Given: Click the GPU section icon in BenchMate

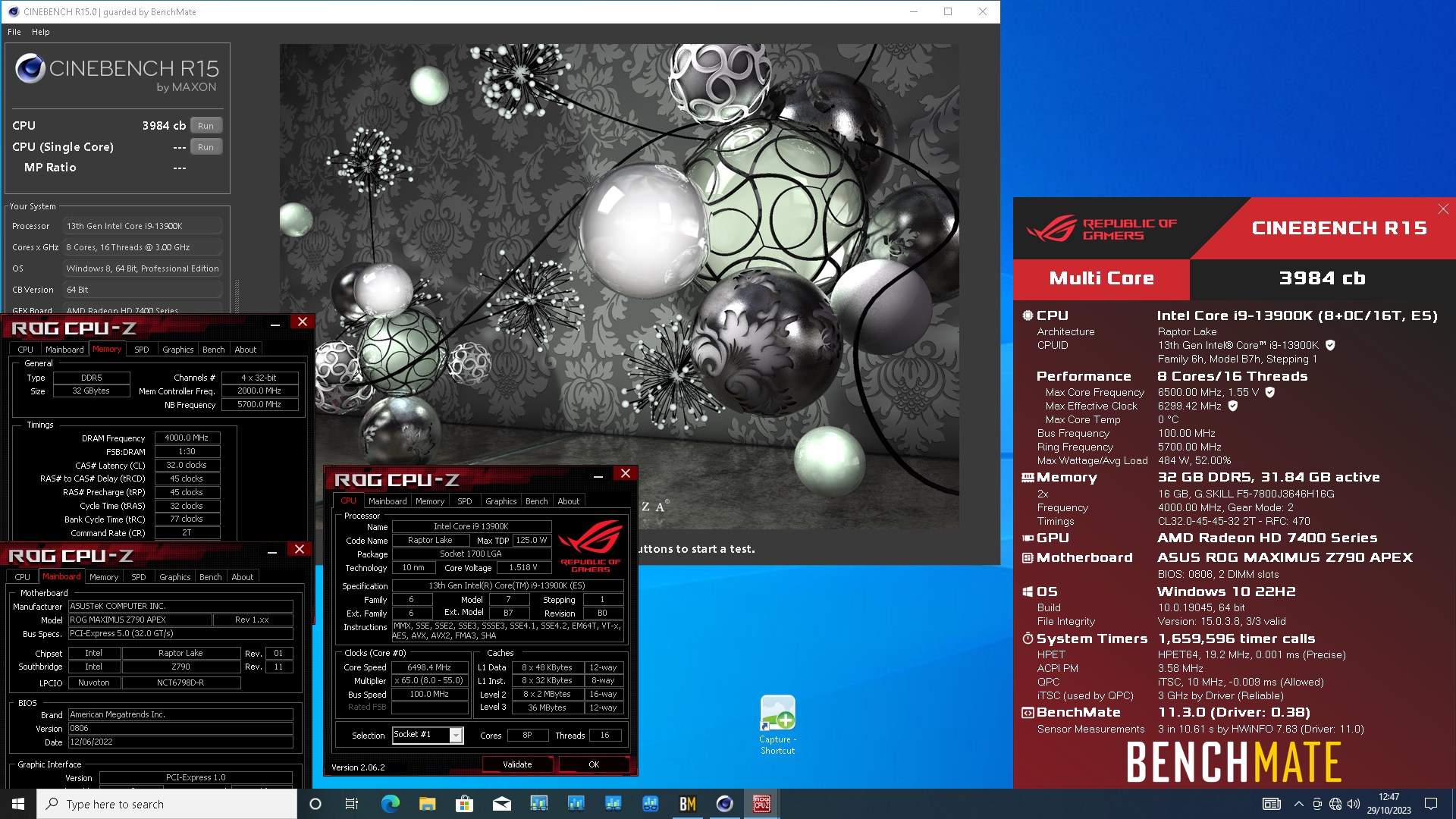Looking at the screenshot, I should (1028, 538).
